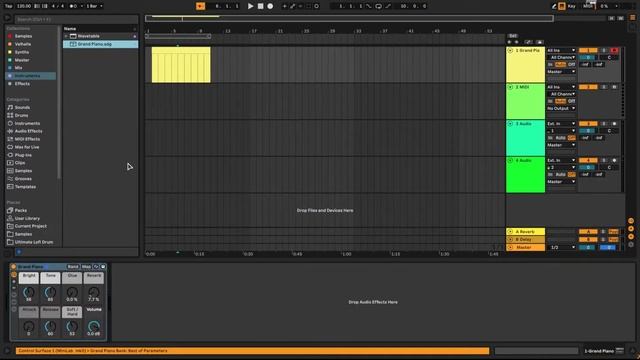Click the 120.00 tempo field
640x360 pixels.
tap(24, 6)
